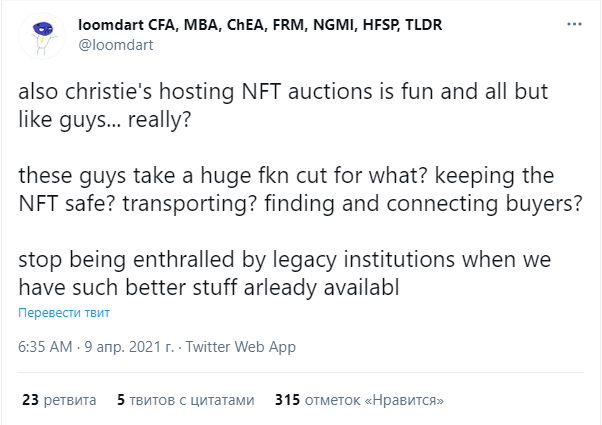
Task: View 315 отметок «Нравится» list
Action: click(359, 400)
